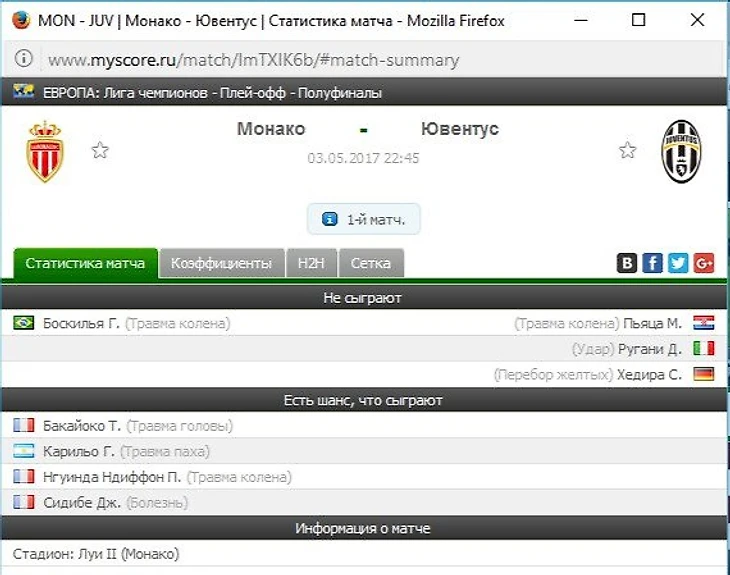This screenshot has height=575, width=730.
Task: Share match on Google Plus icon
Action: click(x=703, y=263)
